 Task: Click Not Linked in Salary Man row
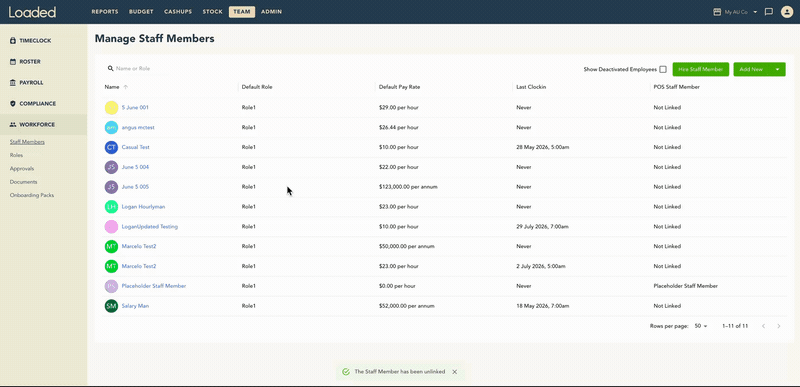click(667, 306)
